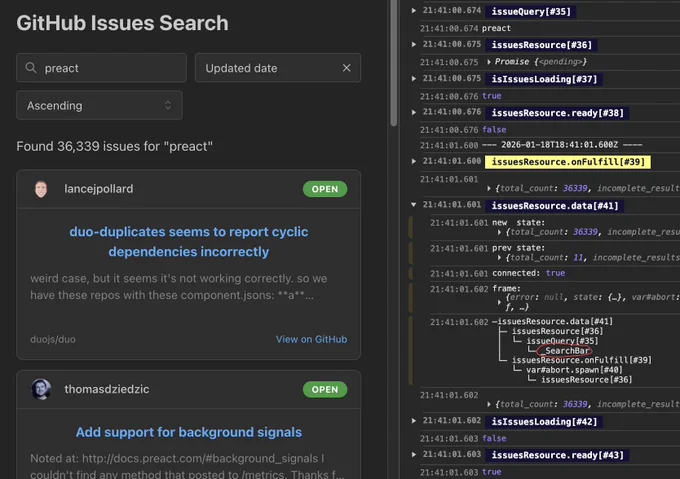680x479 pixels.
Task: Expand the frame error null object
Action: (x=499, y=302)
